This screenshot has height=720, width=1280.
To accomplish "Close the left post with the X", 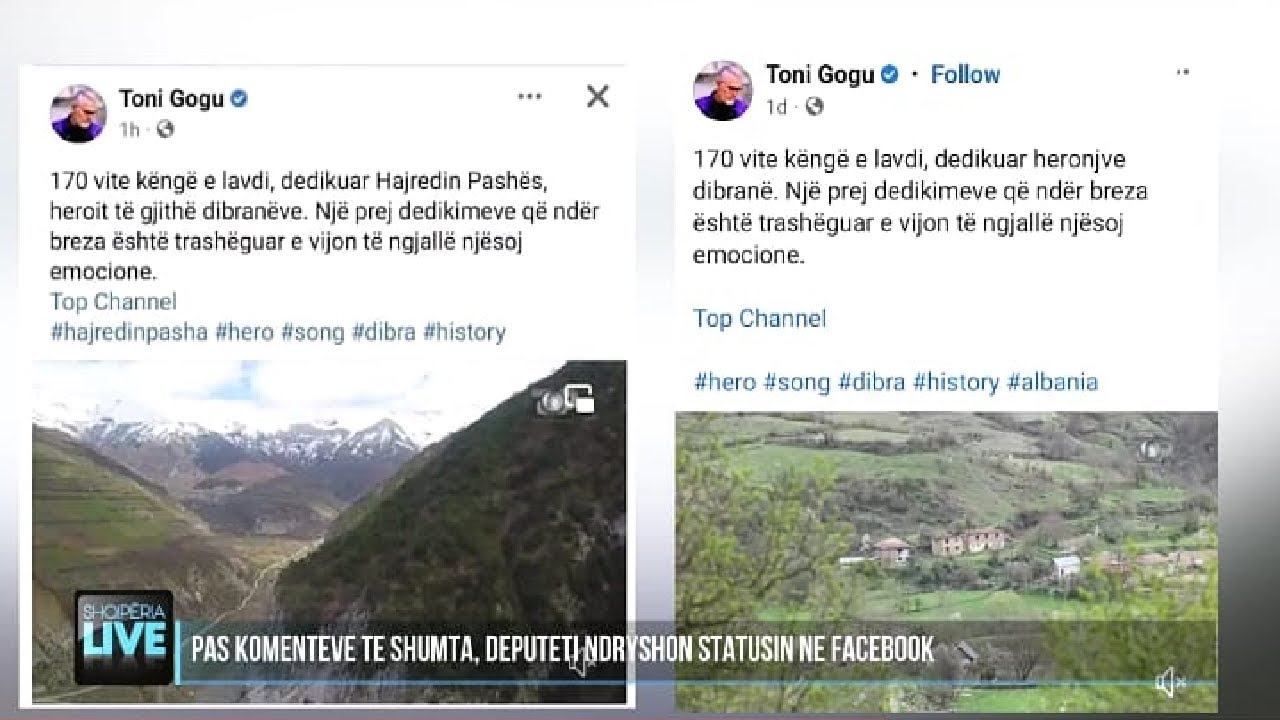I will (597, 97).
